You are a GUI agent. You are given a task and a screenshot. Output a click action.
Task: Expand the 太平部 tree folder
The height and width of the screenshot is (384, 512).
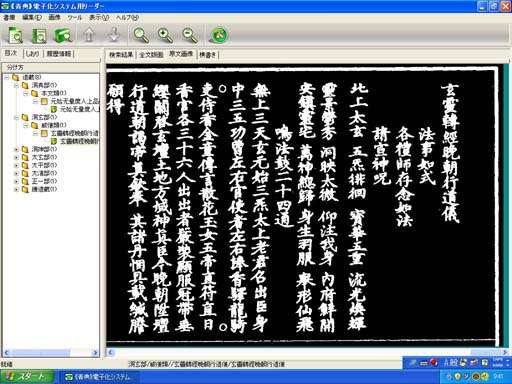coord(16,165)
